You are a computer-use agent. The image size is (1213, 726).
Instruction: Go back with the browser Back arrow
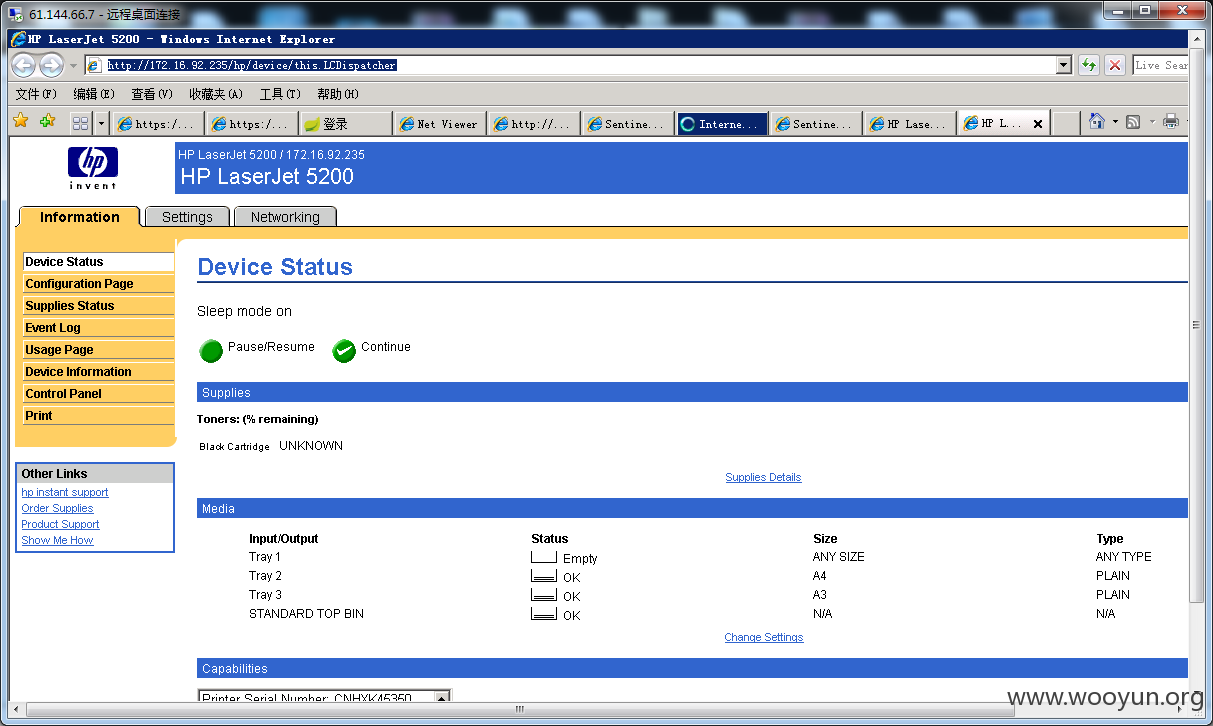[x=23, y=66]
